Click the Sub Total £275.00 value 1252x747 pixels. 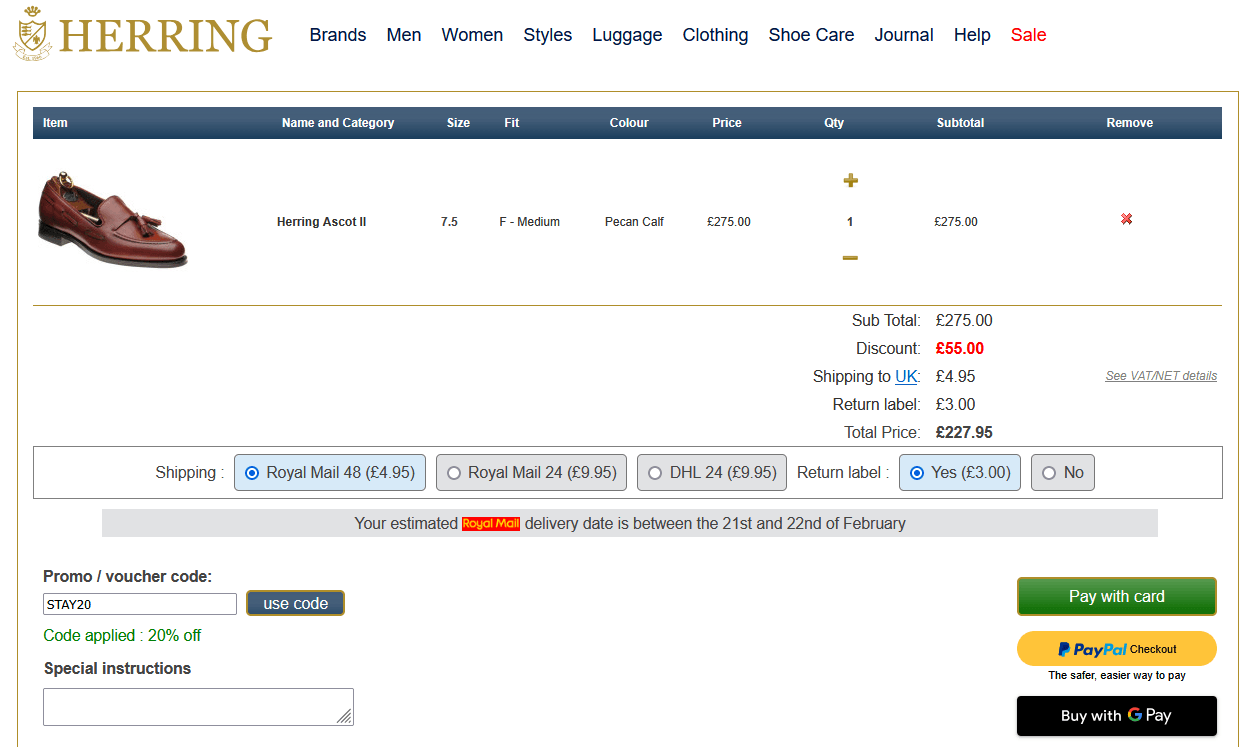pos(964,321)
